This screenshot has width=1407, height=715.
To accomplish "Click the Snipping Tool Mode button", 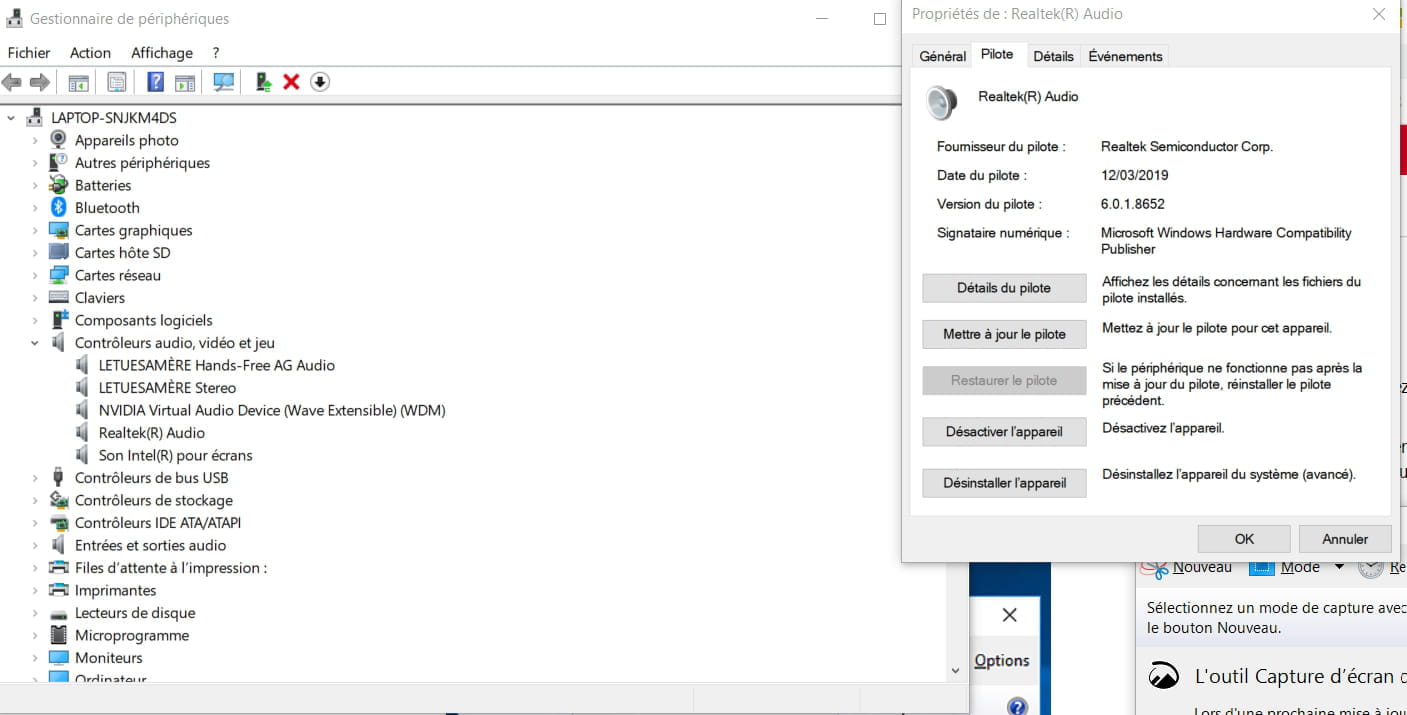I will coord(1287,567).
